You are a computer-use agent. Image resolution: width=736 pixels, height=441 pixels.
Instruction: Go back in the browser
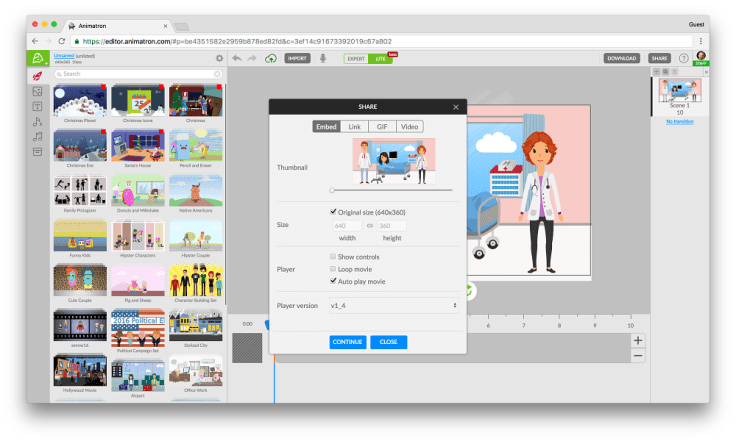coord(35,41)
